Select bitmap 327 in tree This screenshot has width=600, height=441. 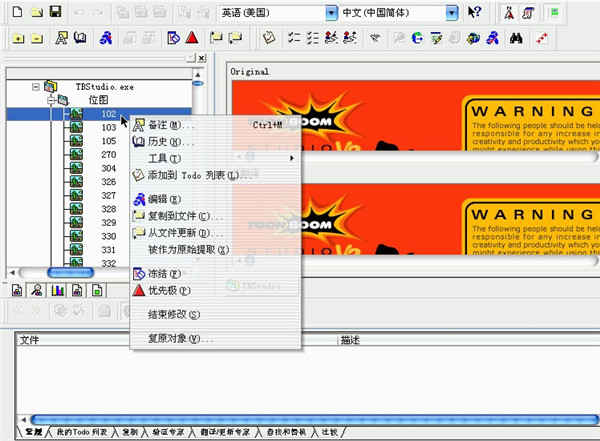109,196
